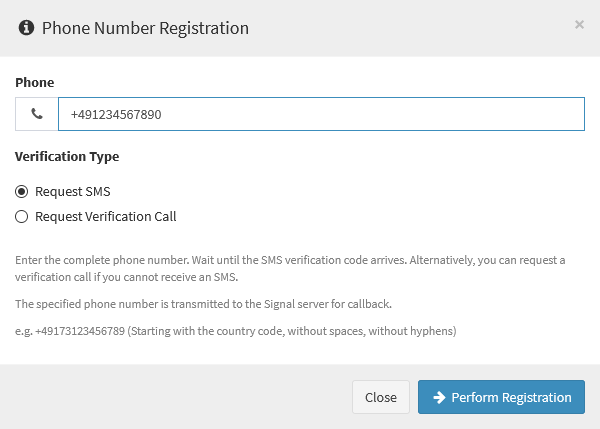Click the Request Verification Call label text

coord(106,217)
